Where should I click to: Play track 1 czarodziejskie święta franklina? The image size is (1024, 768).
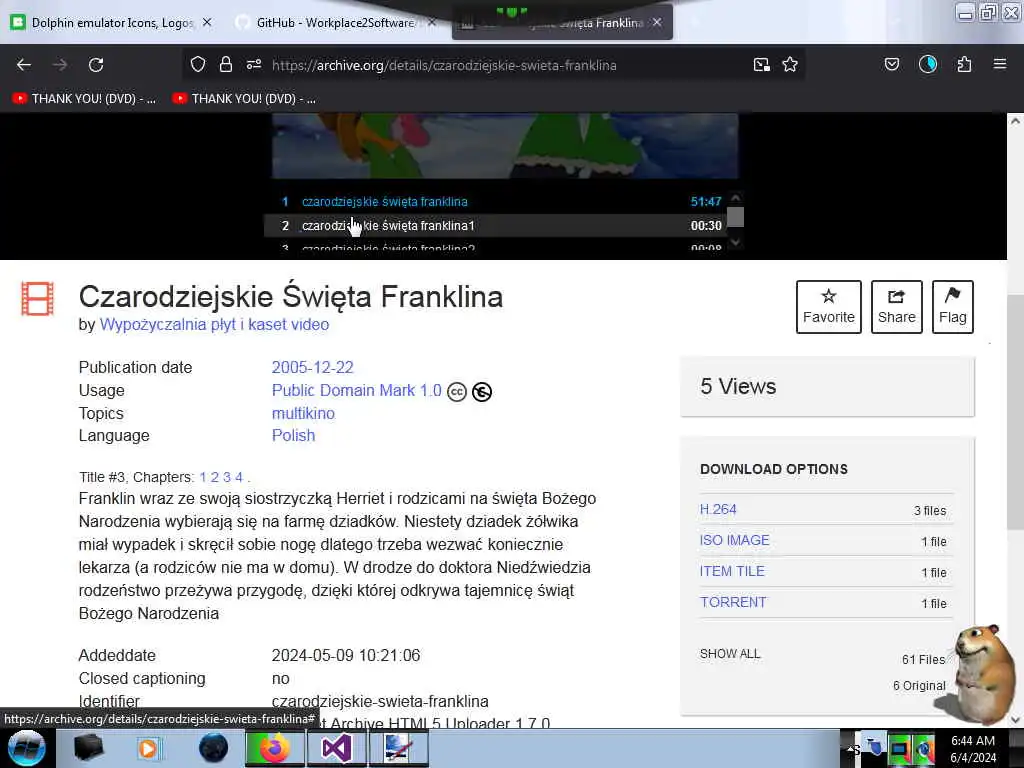pyautogui.click(x=503, y=201)
